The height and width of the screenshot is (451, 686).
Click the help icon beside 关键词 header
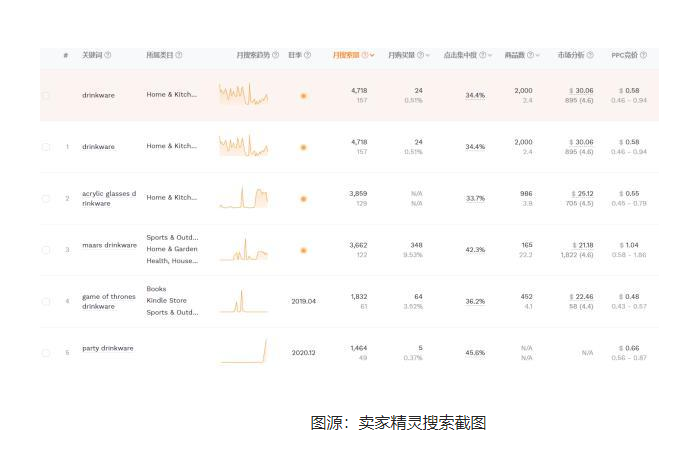click(x=108, y=55)
